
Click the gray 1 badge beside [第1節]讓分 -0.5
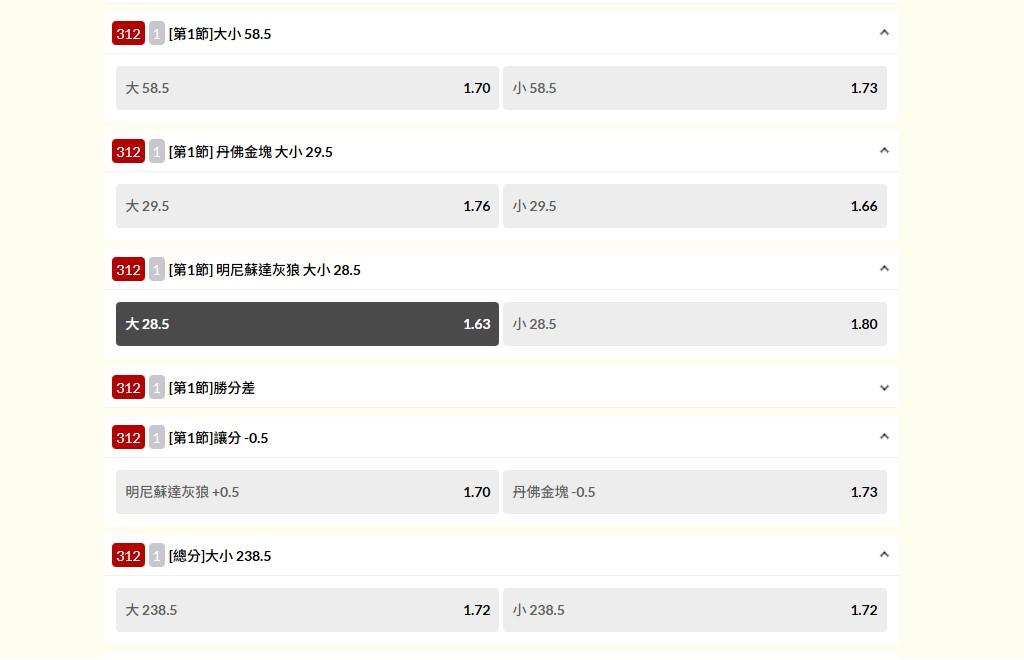(x=157, y=438)
